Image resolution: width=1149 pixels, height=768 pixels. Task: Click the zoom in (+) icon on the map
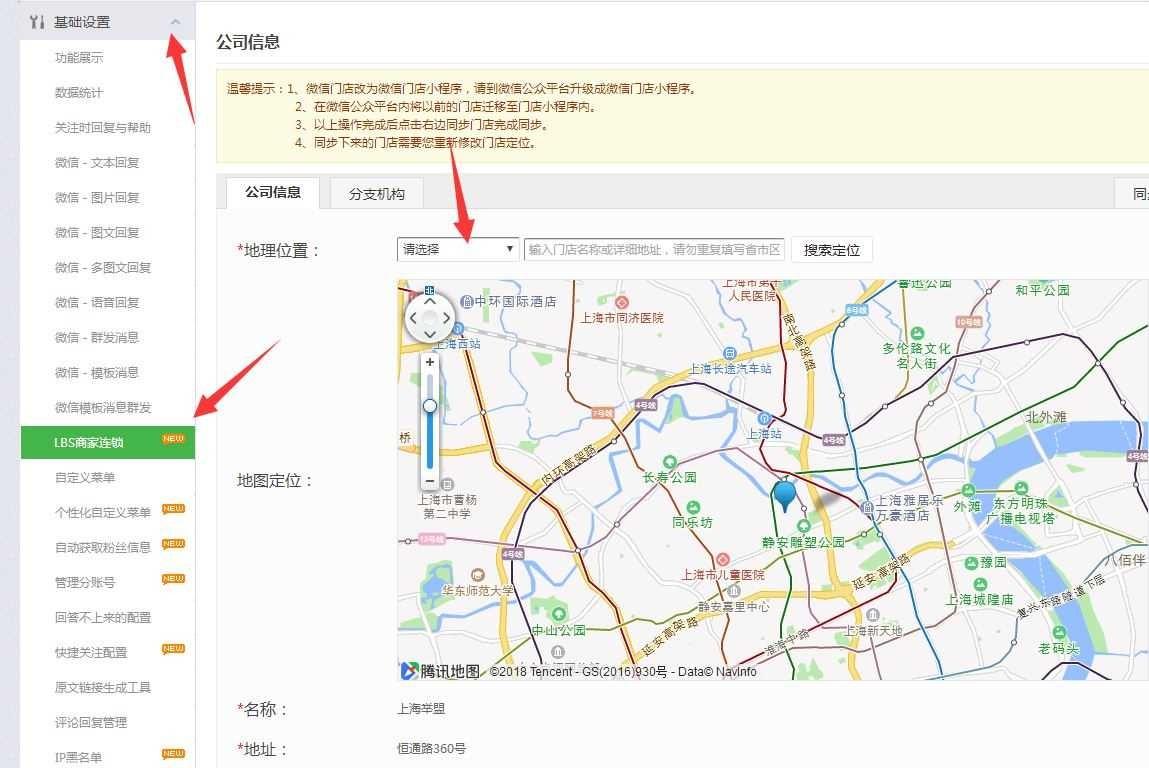click(x=429, y=362)
